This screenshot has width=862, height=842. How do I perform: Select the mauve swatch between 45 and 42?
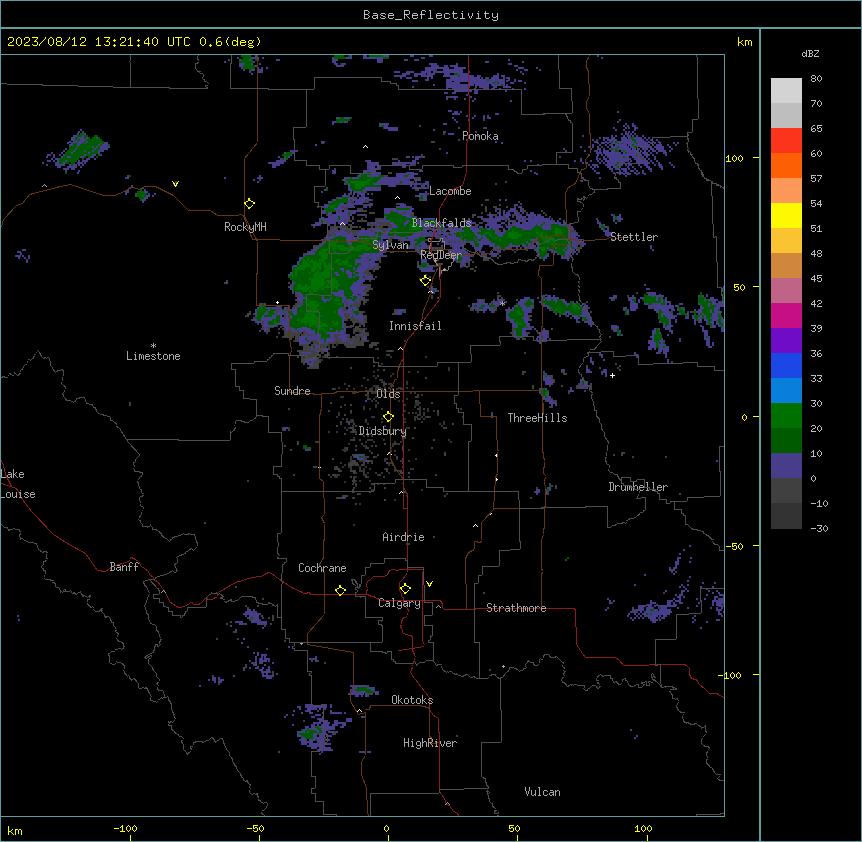coord(786,291)
